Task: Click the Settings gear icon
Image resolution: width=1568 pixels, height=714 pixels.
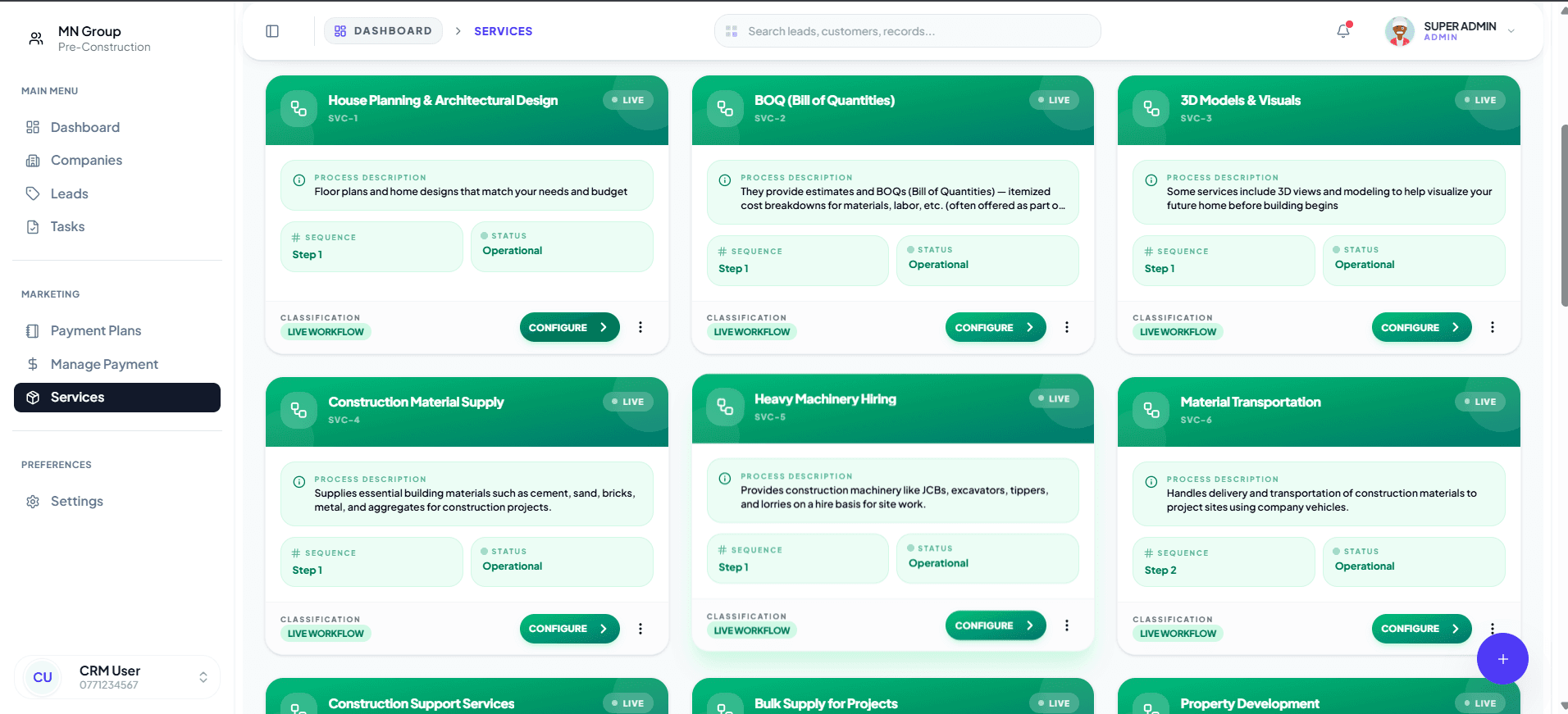Action: pyautogui.click(x=33, y=502)
